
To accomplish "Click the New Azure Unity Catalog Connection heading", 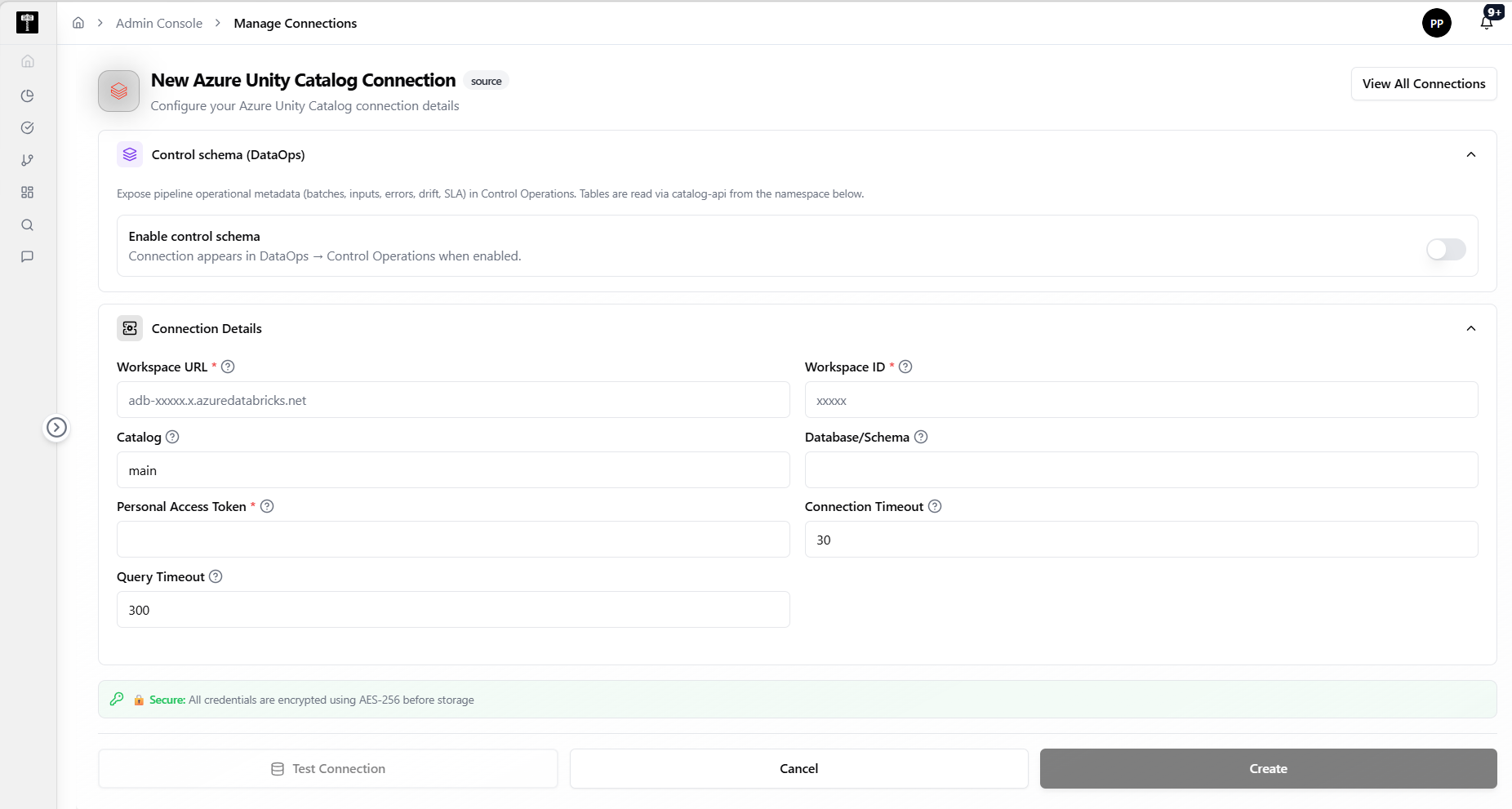I will tap(303, 80).
